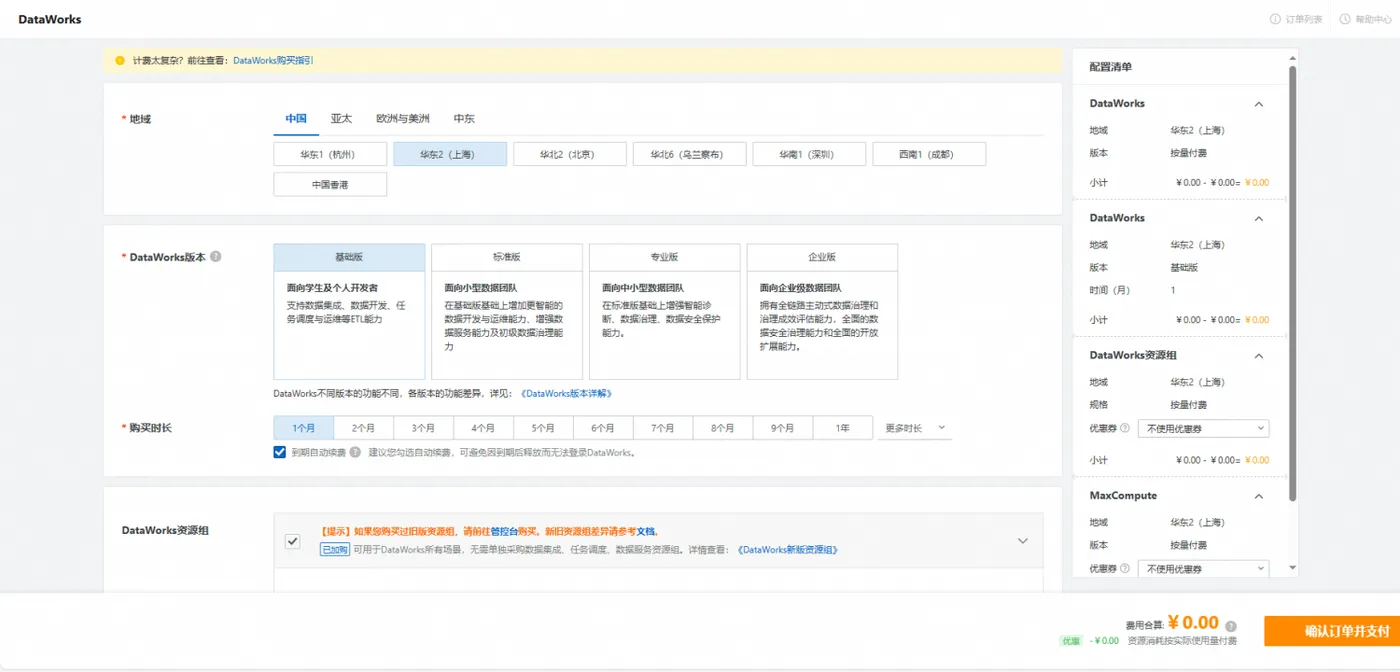The height and width of the screenshot is (672, 1400).
Task: Select the 专业版 edition card
Action: tap(665, 311)
